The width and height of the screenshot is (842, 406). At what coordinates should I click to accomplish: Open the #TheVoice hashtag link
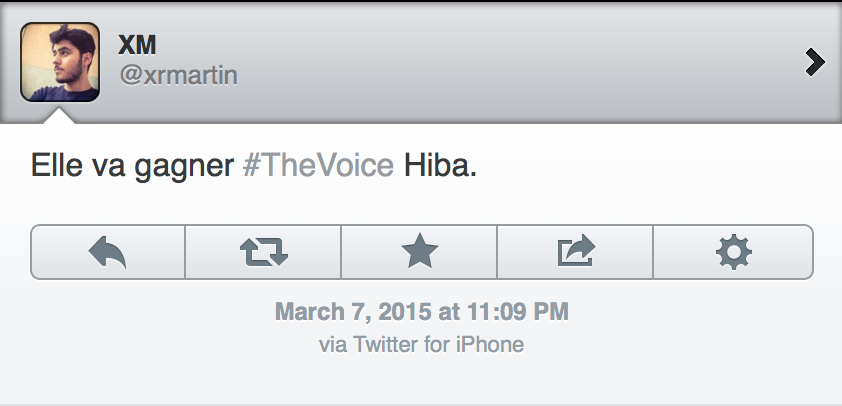[x=318, y=165]
